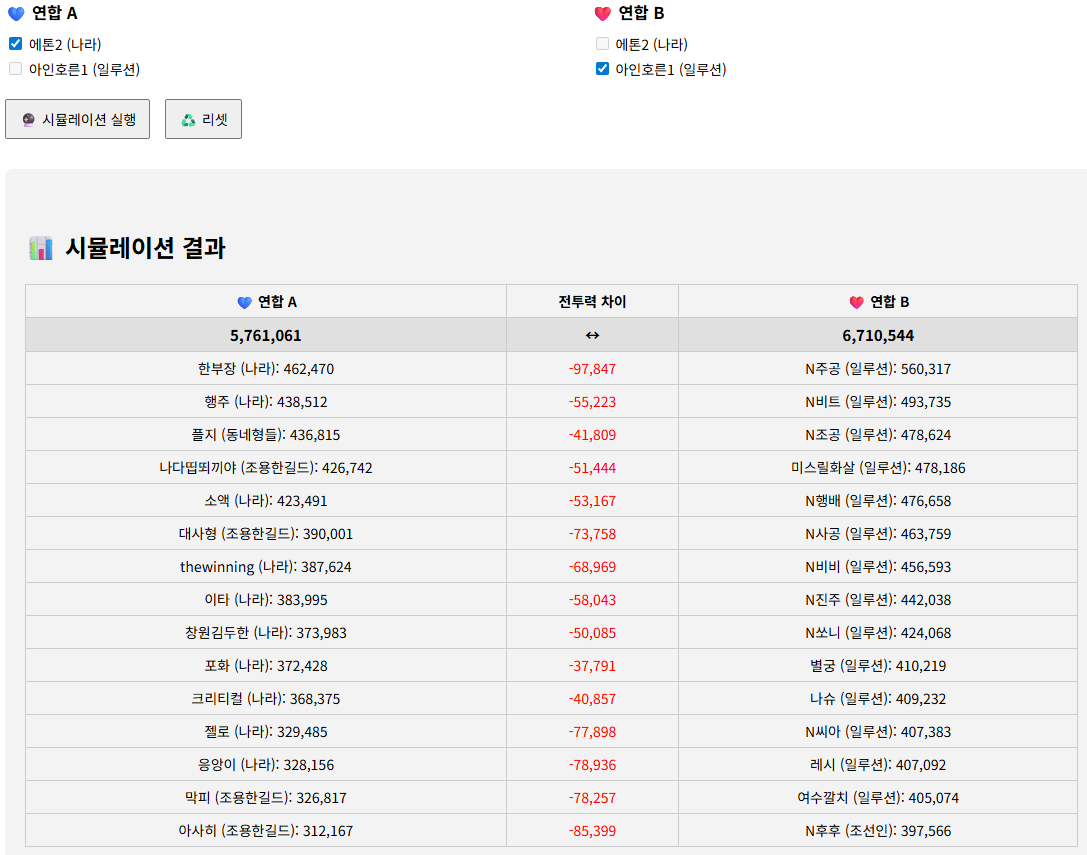Viewport: 1087px width, 855px height.
Task: Click the bar chart icon by 시뮬레이션 결과
Action: point(41,248)
